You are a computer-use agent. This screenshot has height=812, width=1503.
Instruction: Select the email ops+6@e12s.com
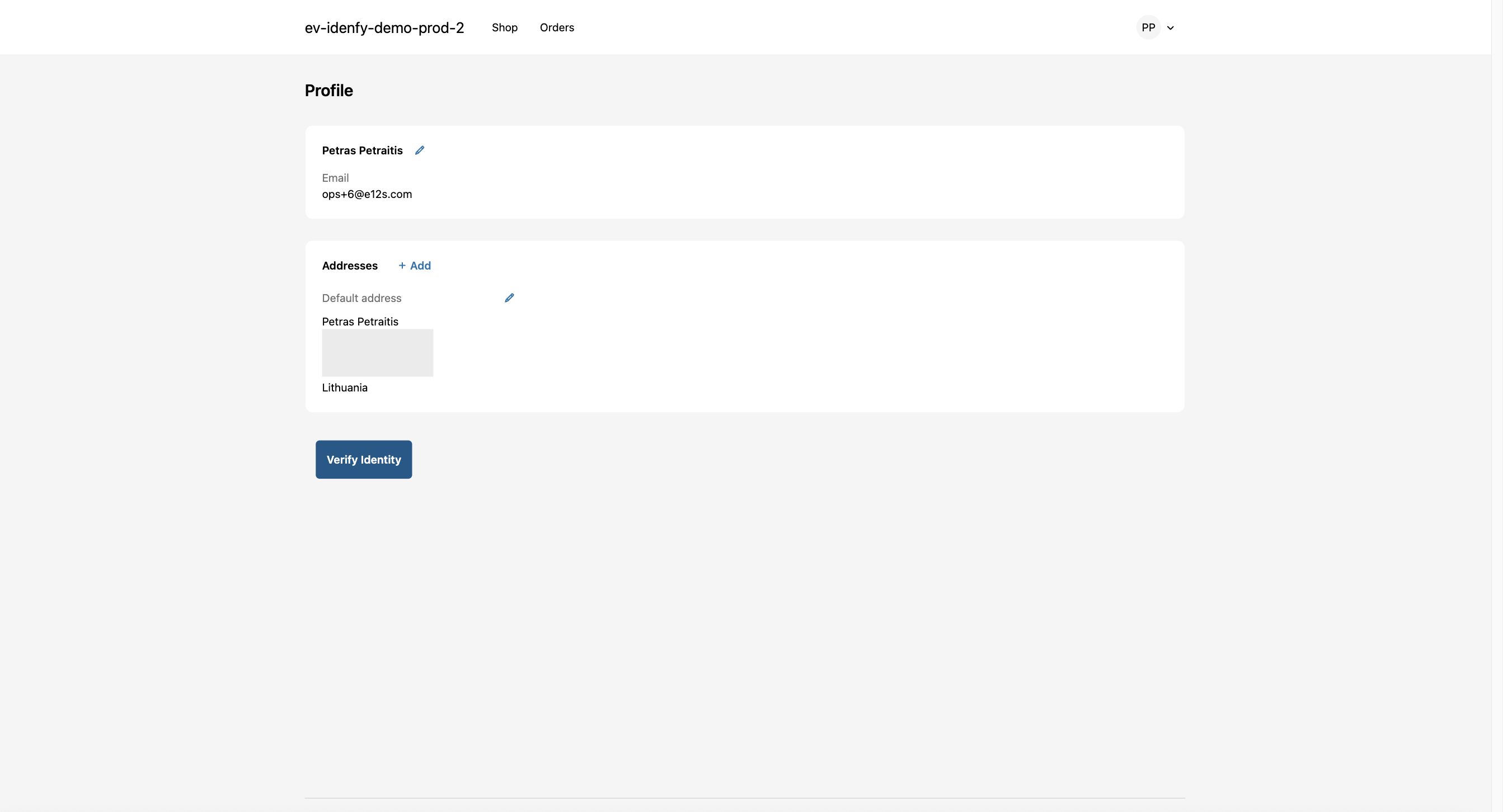tap(367, 194)
